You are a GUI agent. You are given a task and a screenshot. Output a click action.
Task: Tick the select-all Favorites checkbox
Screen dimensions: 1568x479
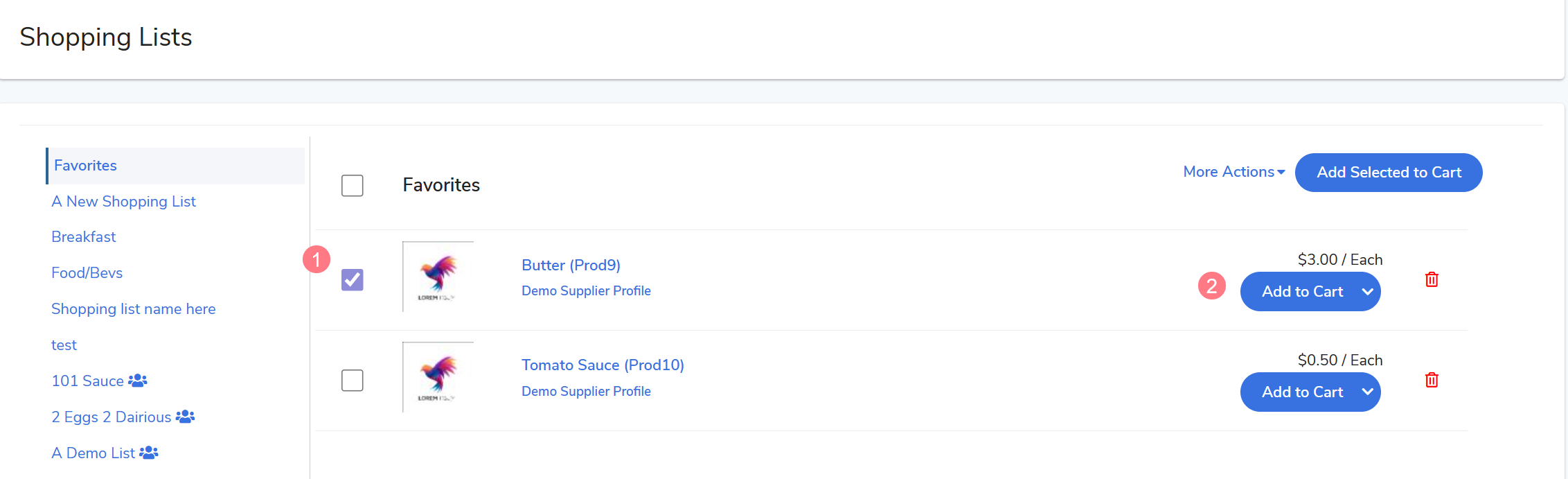pyautogui.click(x=353, y=185)
